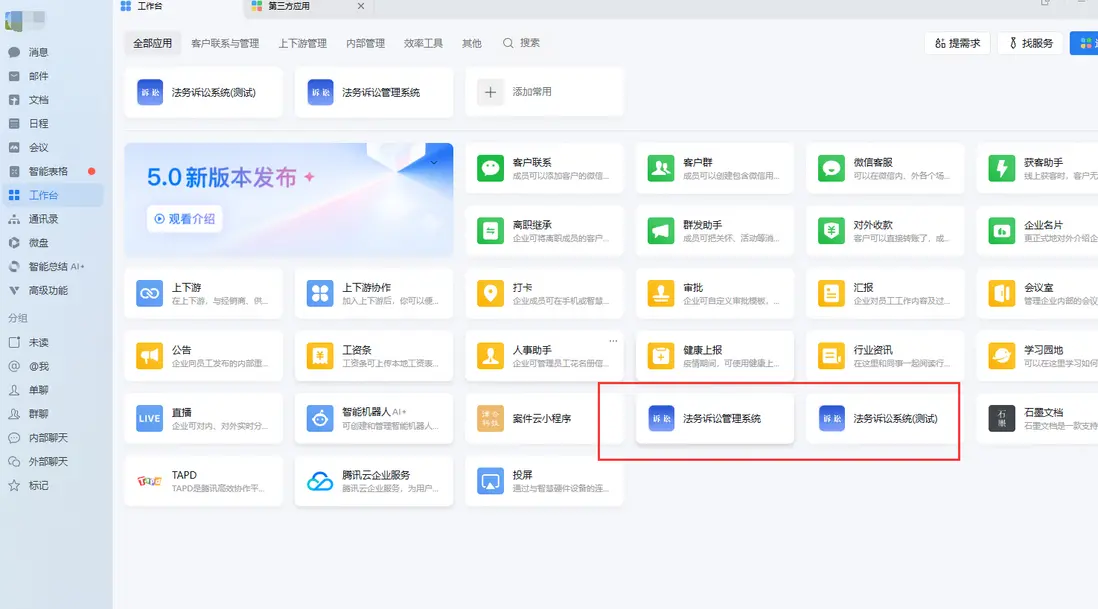Image resolution: width=1098 pixels, height=609 pixels.
Task: Switch to the 内部管理 tab
Action: [x=366, y=43]
